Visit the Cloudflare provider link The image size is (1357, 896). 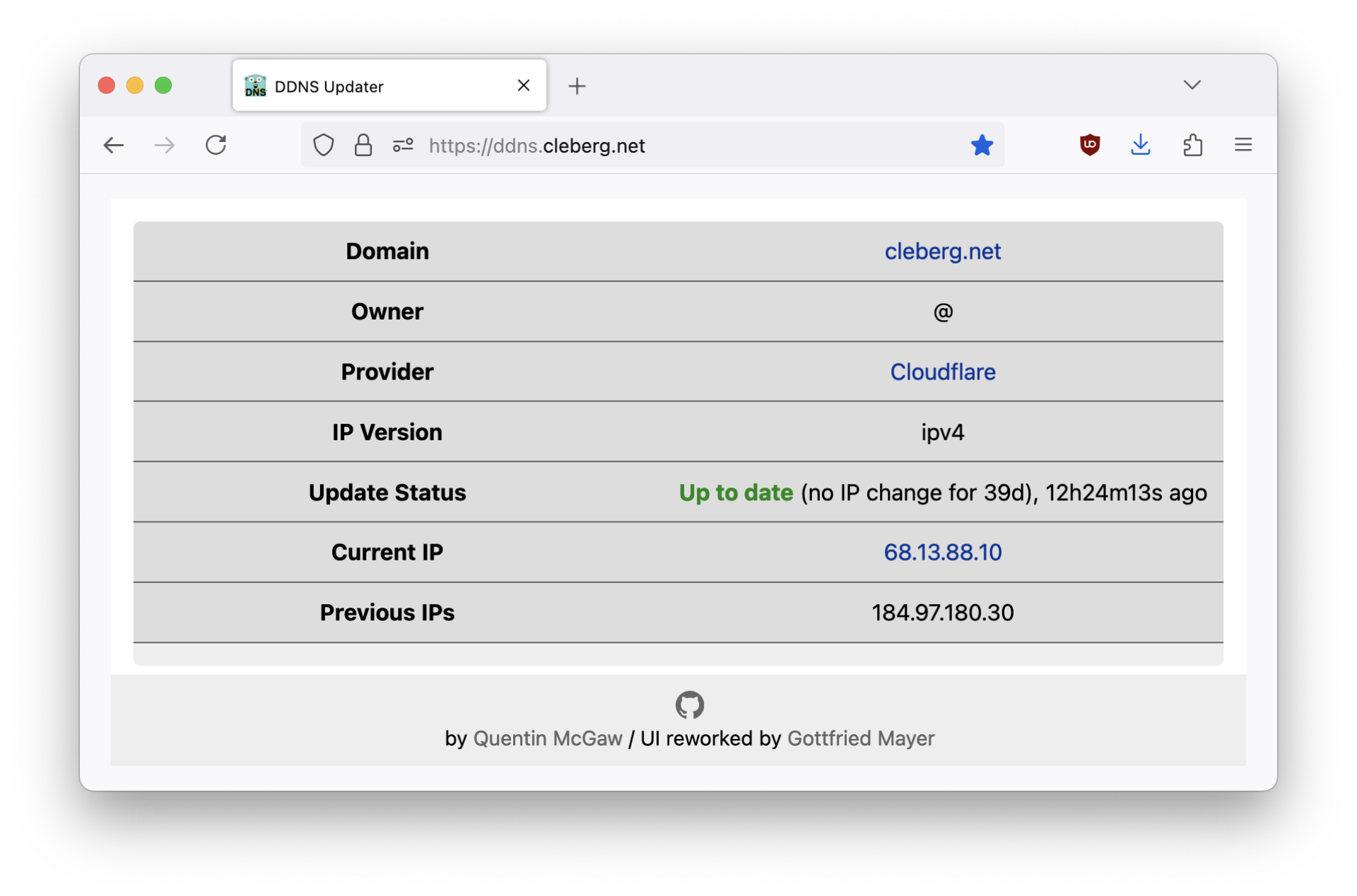(943, 372)
